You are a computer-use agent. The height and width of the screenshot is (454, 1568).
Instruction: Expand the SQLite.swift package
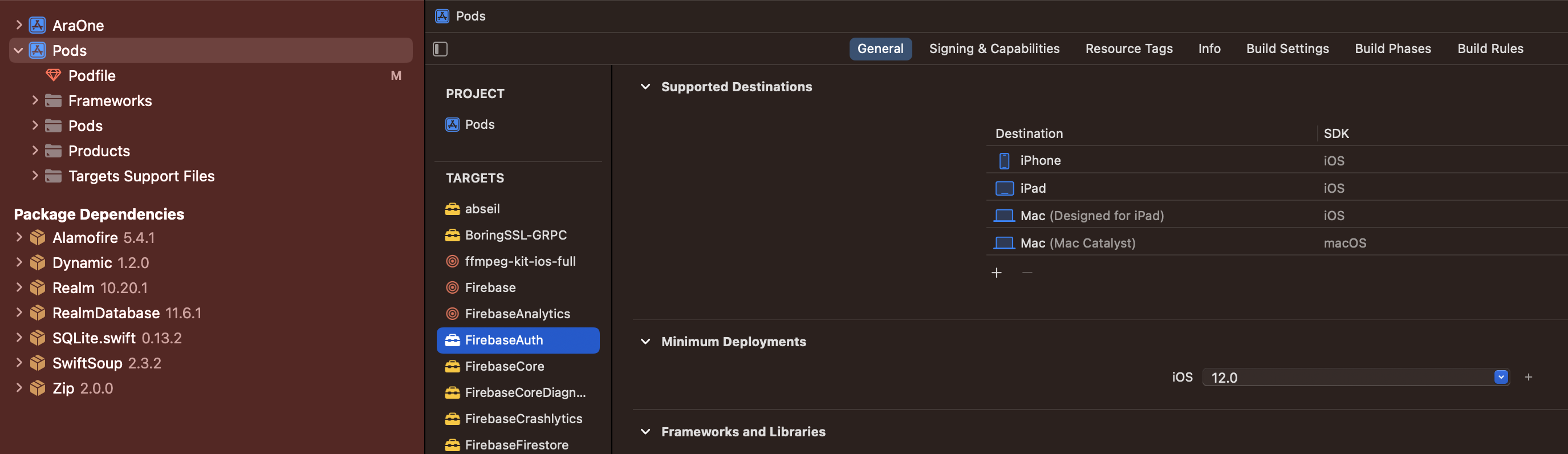coord(19,337)
